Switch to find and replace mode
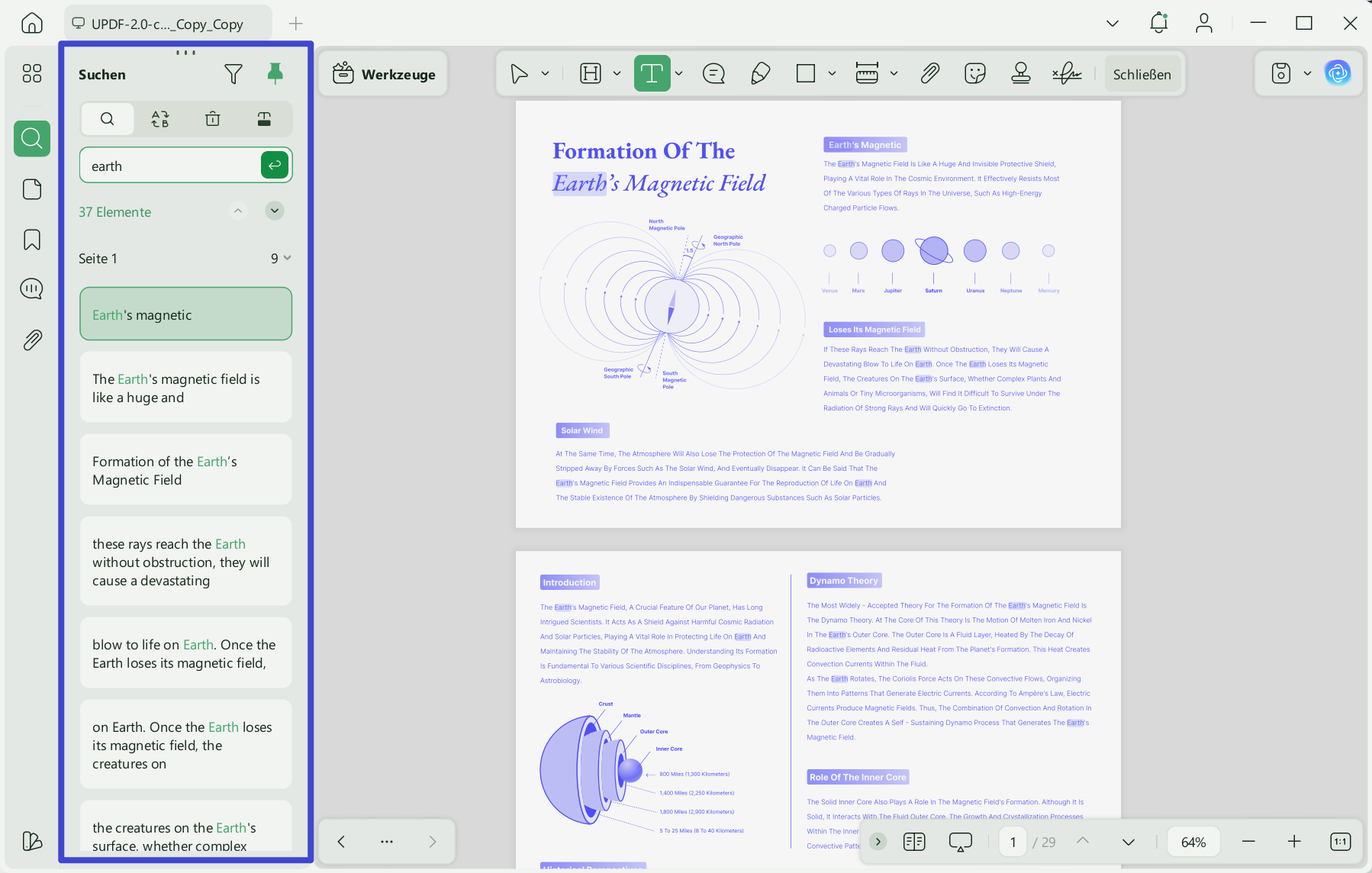 [160, 119]
